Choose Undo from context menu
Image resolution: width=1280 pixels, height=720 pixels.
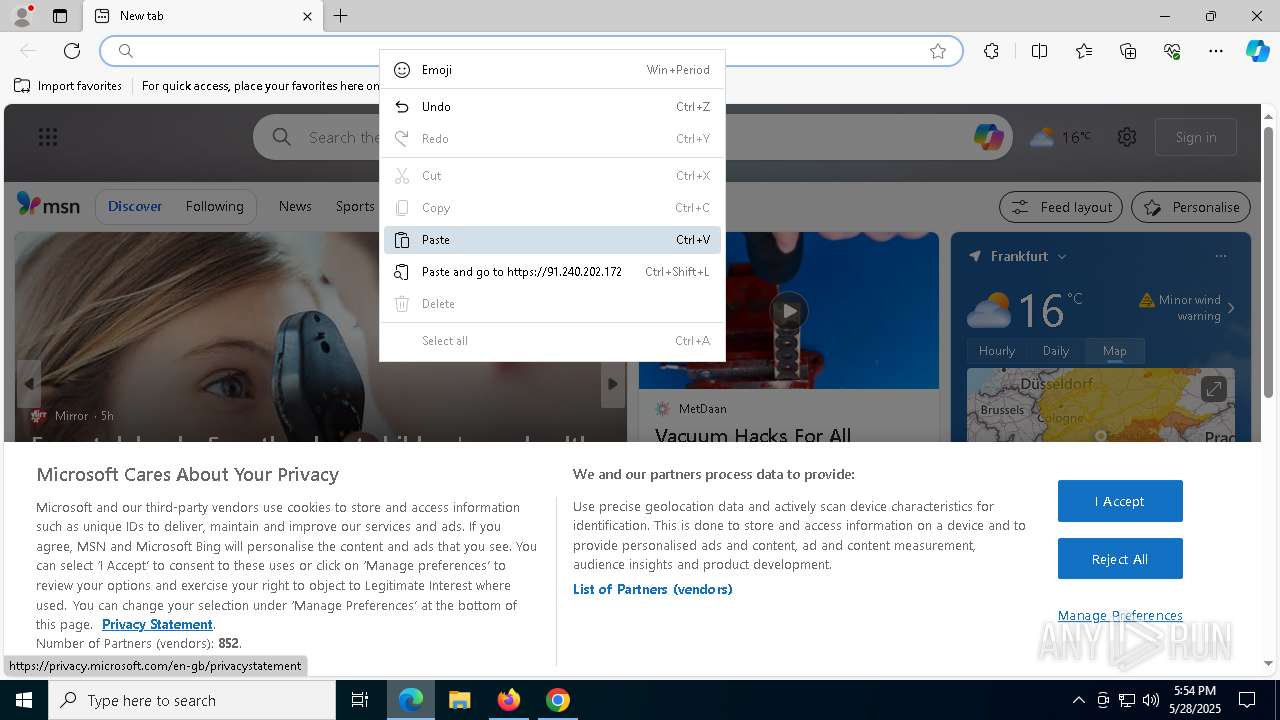552,107
